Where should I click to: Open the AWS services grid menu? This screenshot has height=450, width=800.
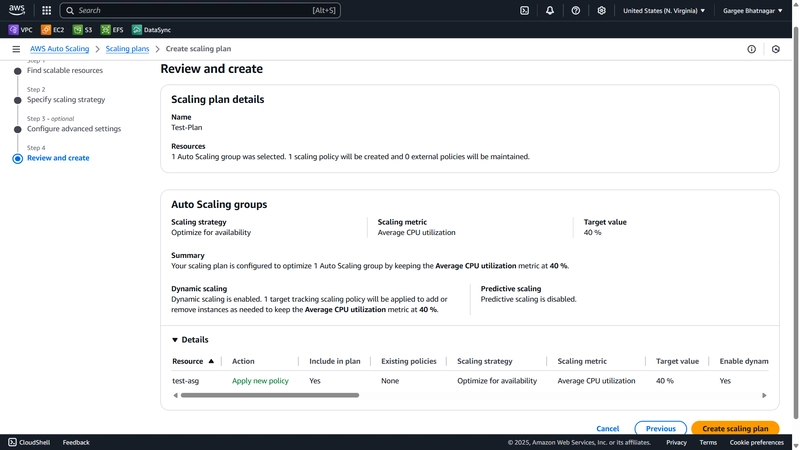pos(46,10)
